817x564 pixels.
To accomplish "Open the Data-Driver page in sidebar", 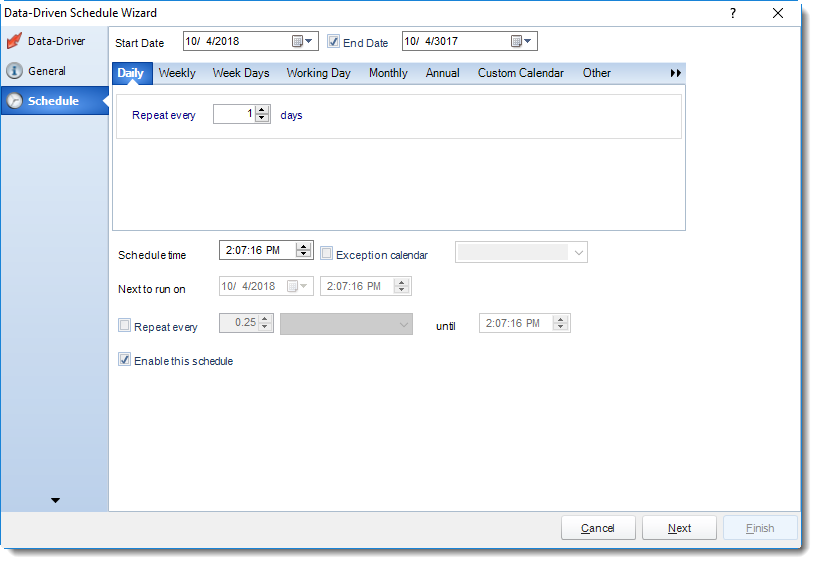I will coord(54,41).
